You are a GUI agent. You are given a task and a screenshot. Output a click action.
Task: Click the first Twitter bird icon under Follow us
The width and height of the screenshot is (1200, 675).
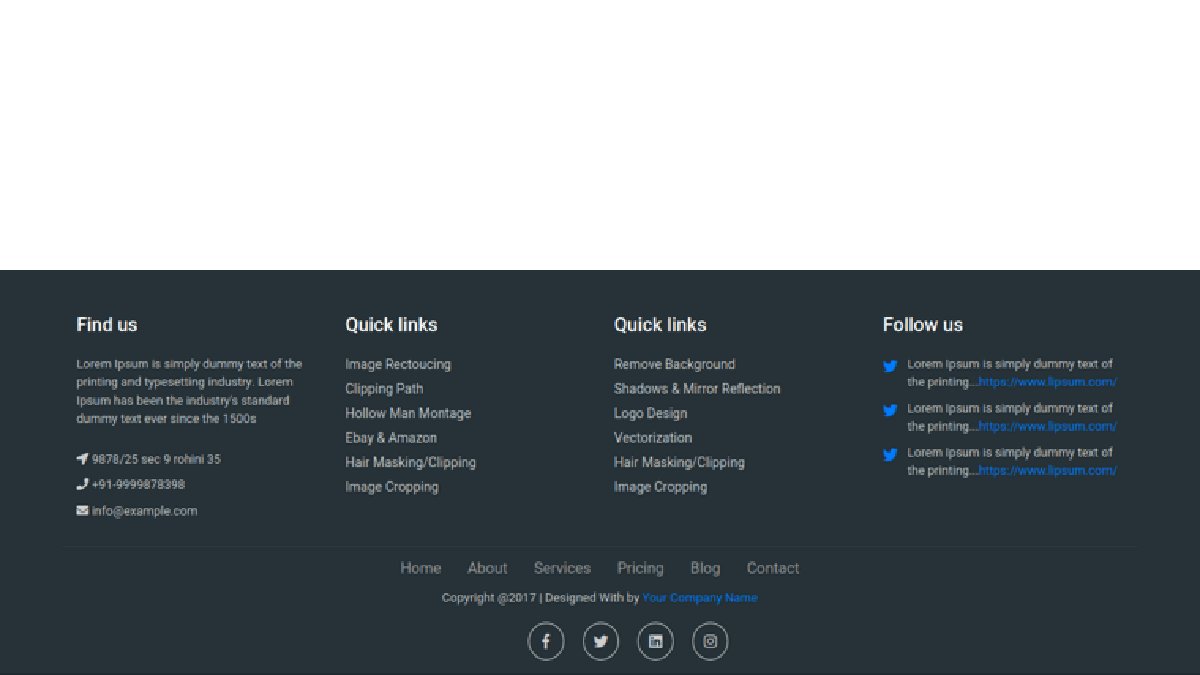(890, 366)
